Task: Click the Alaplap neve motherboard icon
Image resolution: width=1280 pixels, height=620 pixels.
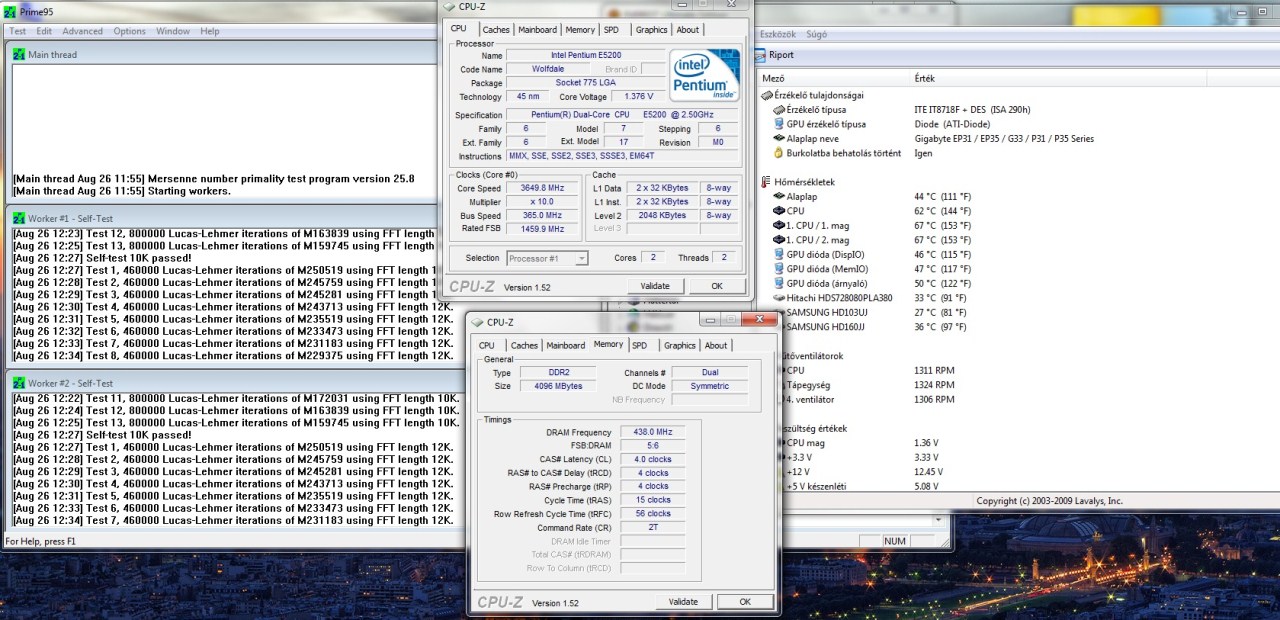Action: pyautogui.click(x=779, y=139)
